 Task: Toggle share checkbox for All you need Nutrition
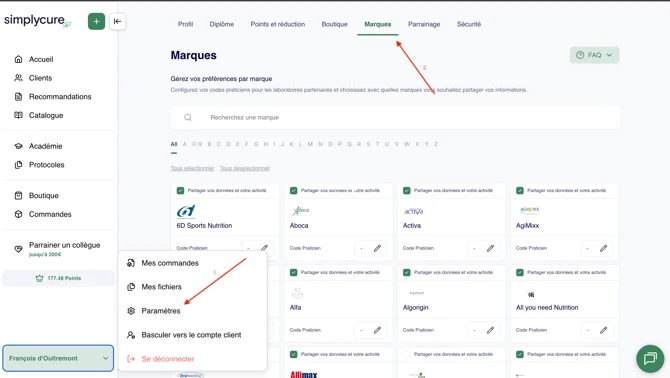520,273
